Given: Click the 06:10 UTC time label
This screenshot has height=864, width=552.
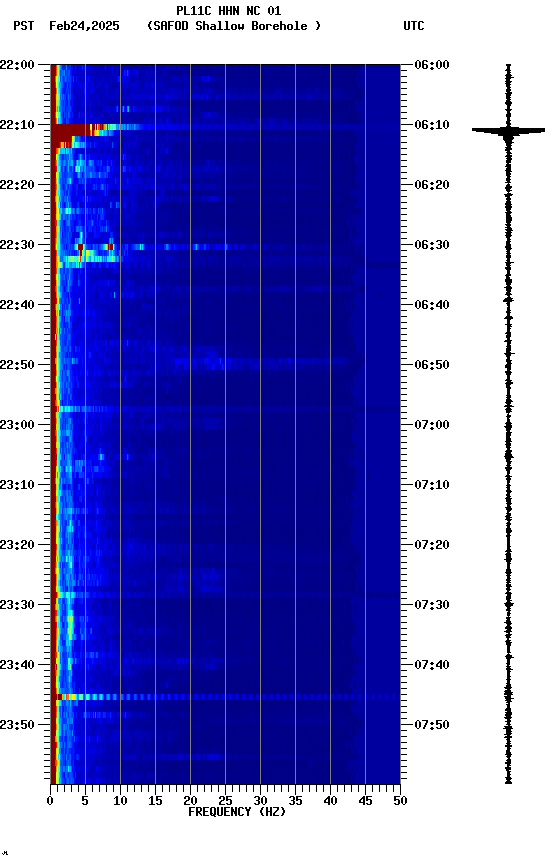Looking at the screenshot, I should [432, 125].
